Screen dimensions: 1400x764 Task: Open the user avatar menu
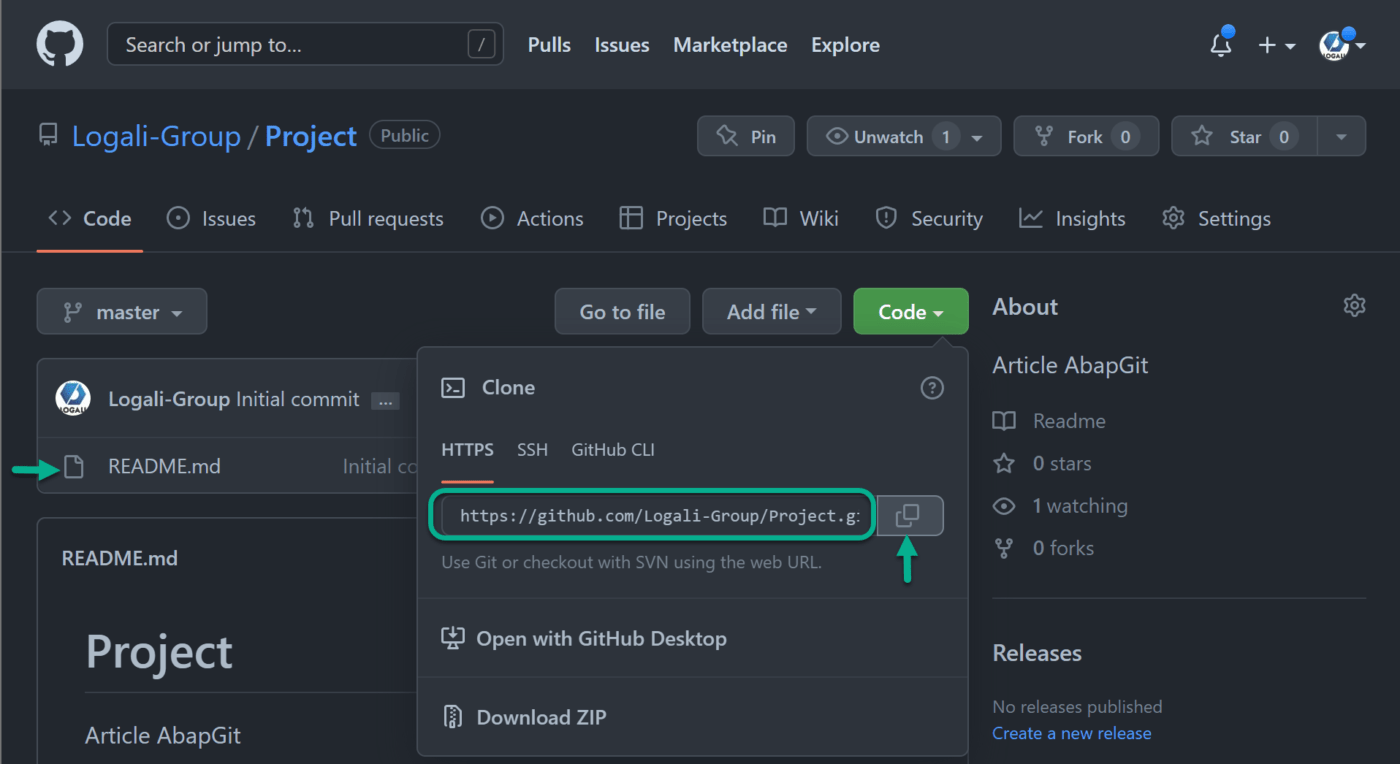point(1343,45)
